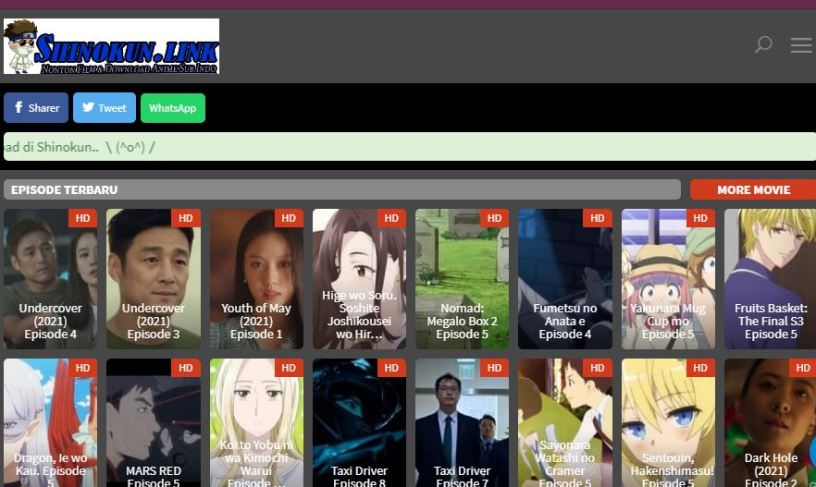Viewport: 816px width, 487px height.
Task: Share via WhatsApp button
Action: (x=173, y=108)
